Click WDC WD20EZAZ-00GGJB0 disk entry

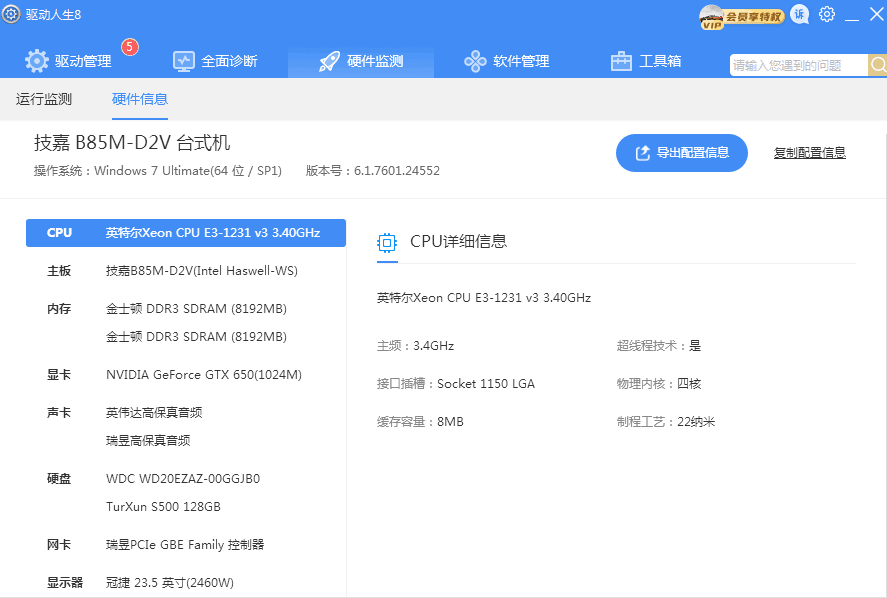pos(183,479)
